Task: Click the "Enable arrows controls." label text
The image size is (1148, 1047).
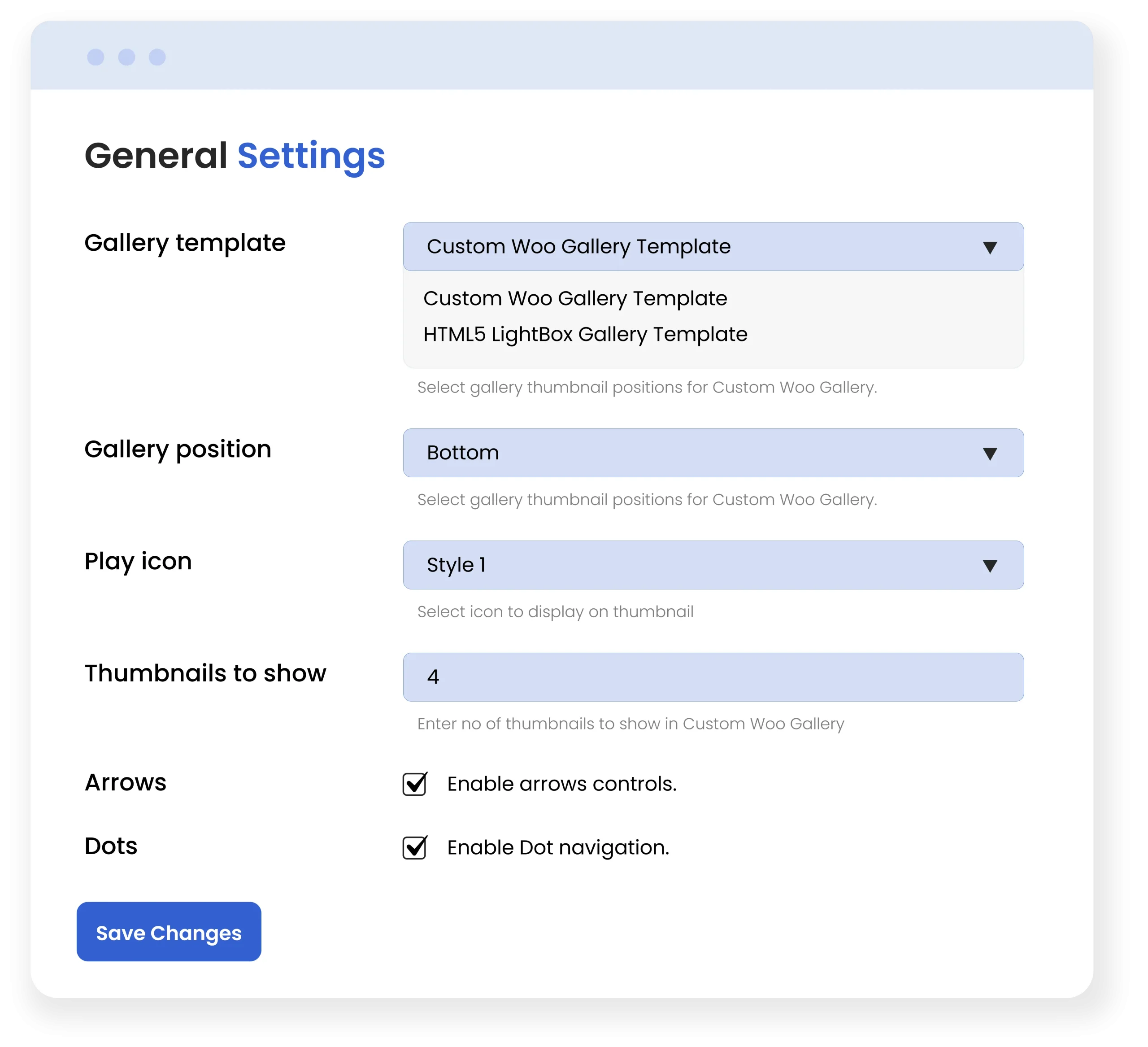Action: [561, 784]
